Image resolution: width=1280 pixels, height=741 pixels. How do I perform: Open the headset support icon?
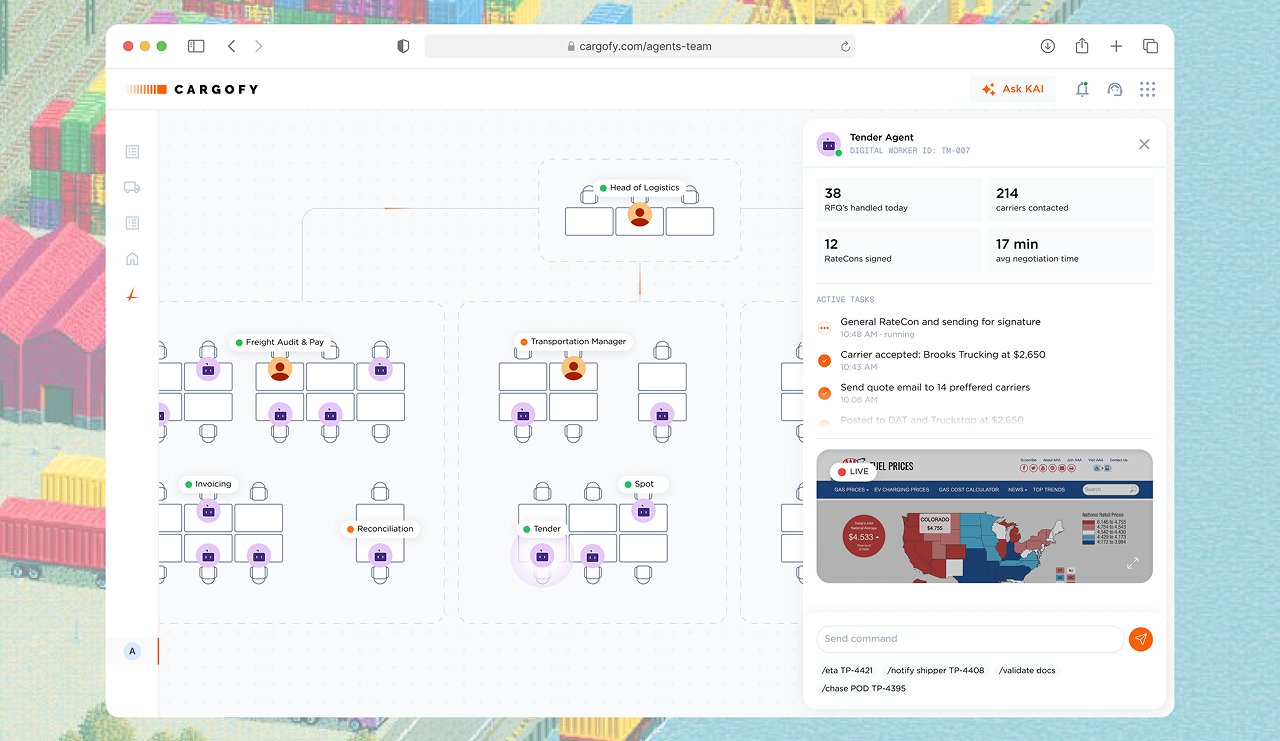click(1115, 89)
